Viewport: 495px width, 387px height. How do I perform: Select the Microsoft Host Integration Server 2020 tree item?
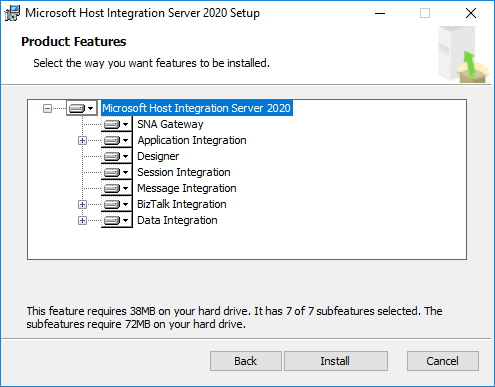[x=197, y=108]
